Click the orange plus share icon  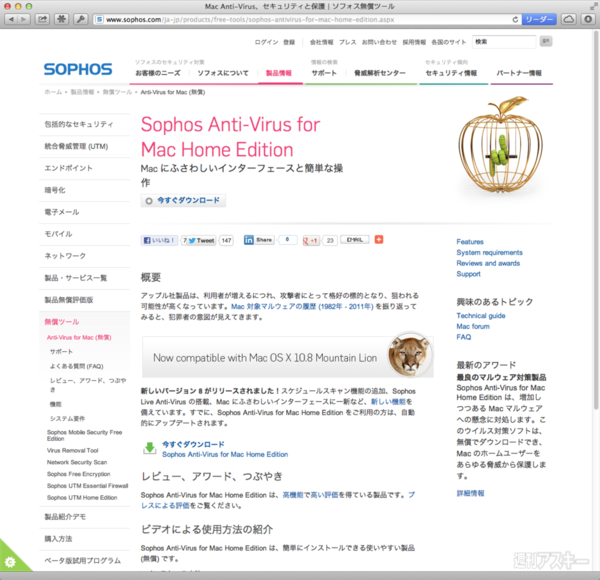pos(379,239)
